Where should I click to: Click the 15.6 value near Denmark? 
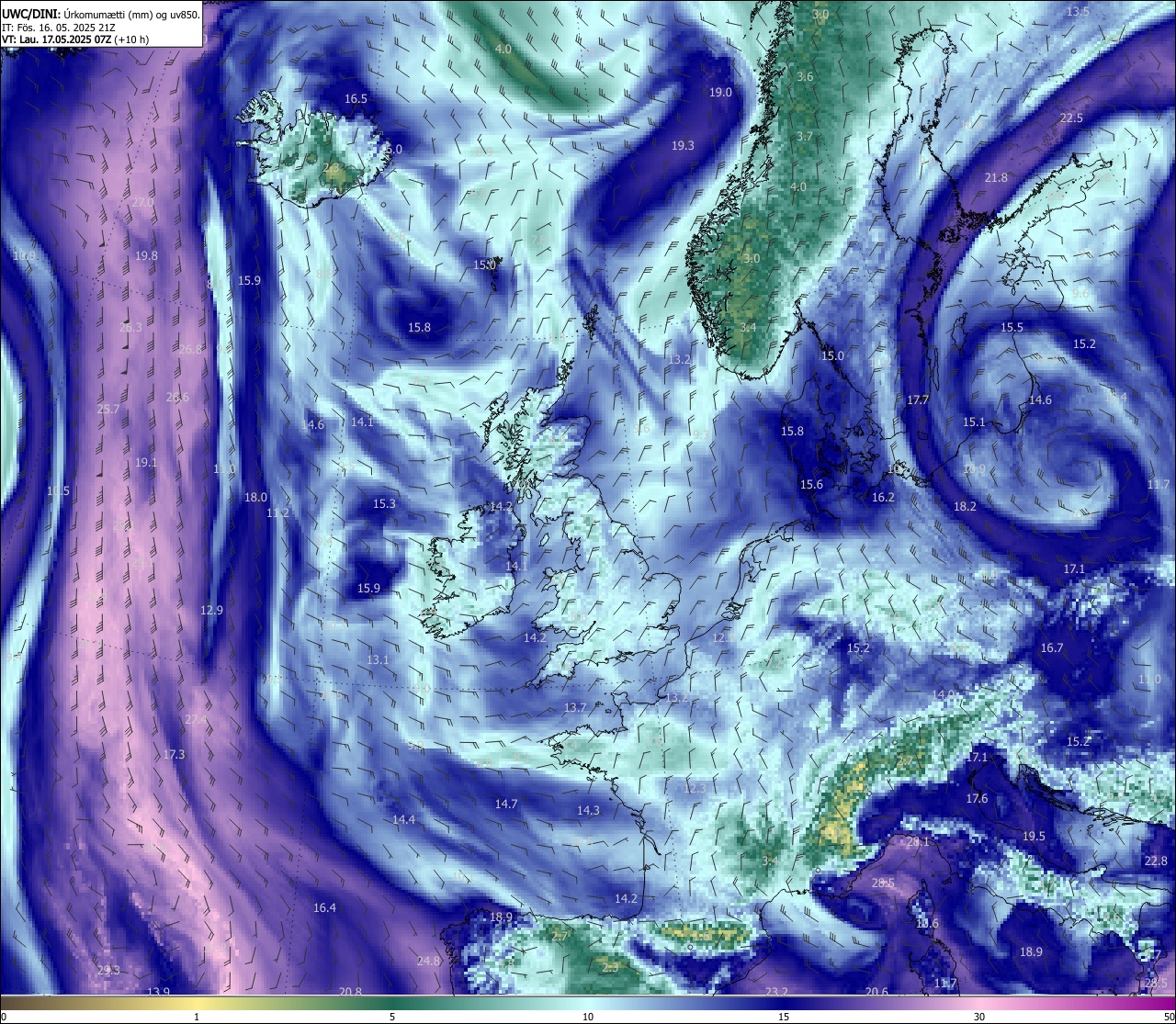pyautogui.click(x=811, y=485)
